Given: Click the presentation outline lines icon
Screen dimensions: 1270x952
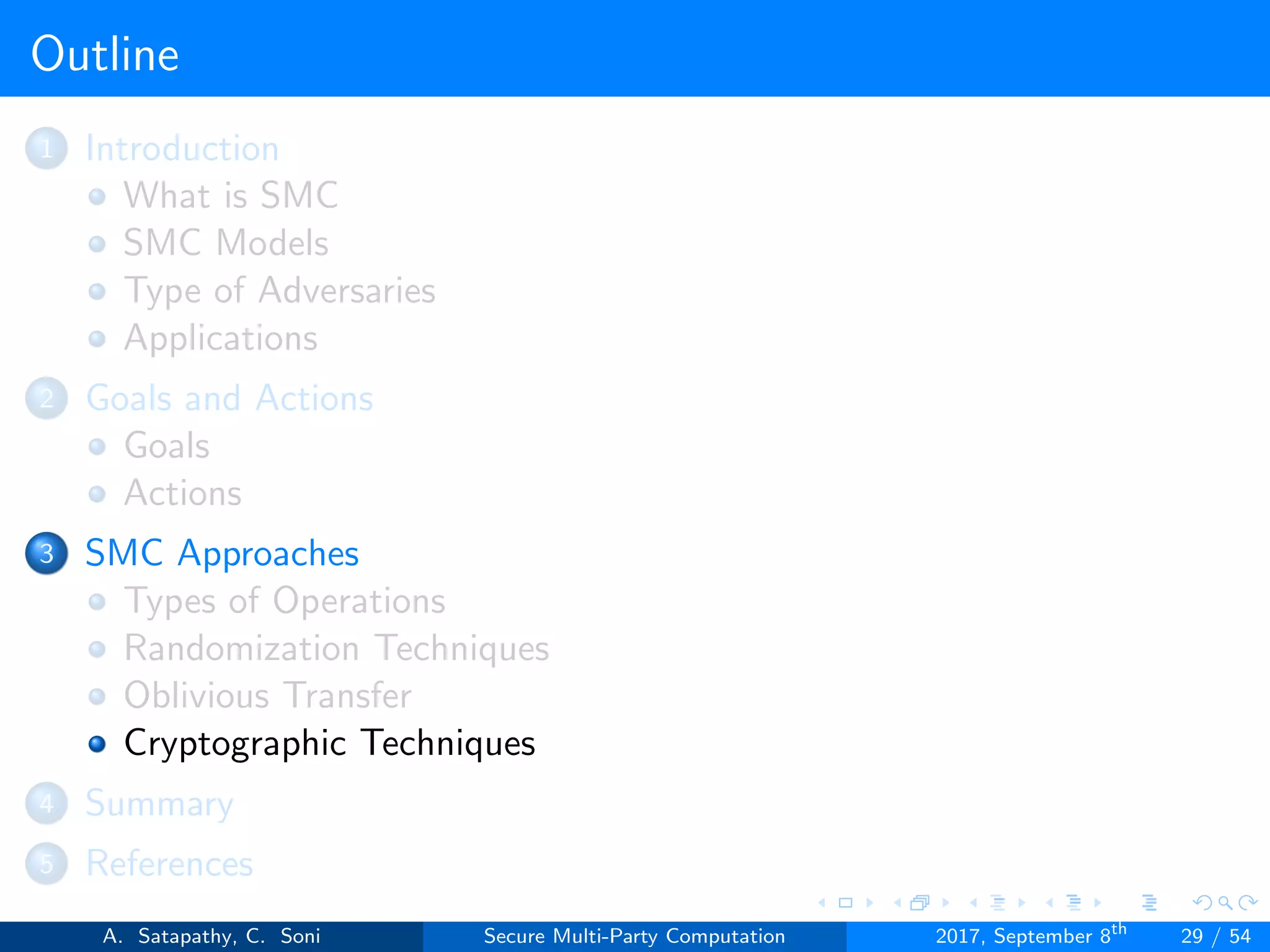Looking at the screenshot, I should click(1149, 903).
